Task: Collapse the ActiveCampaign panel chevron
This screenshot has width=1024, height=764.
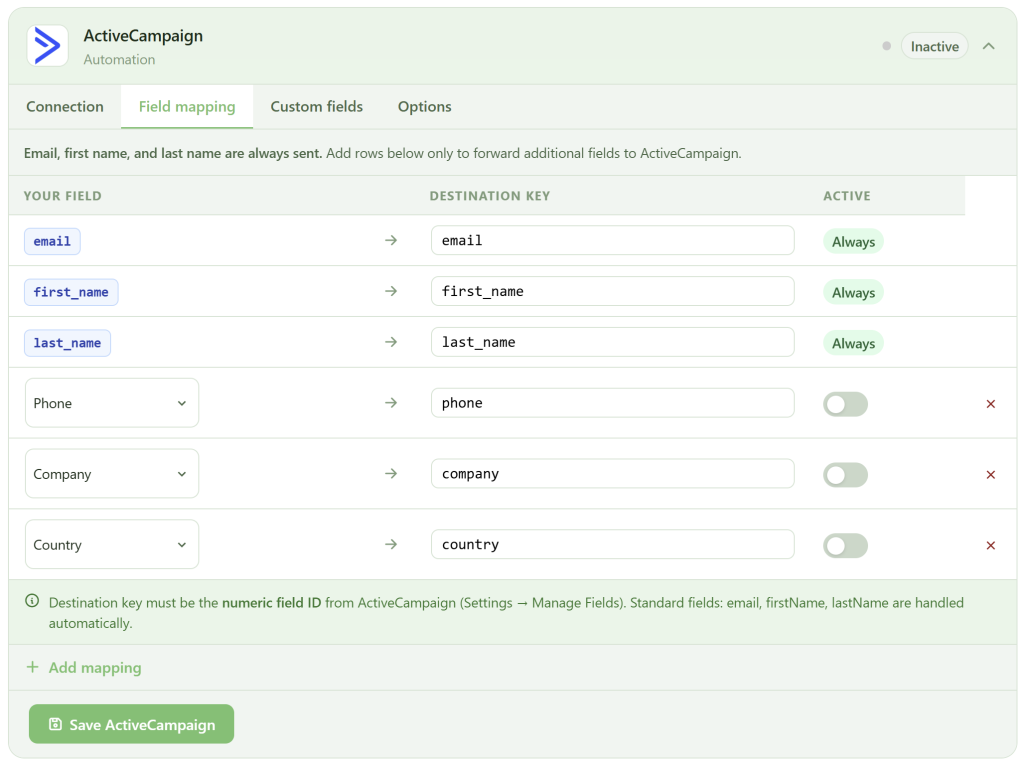Action: tap(989, 46)
